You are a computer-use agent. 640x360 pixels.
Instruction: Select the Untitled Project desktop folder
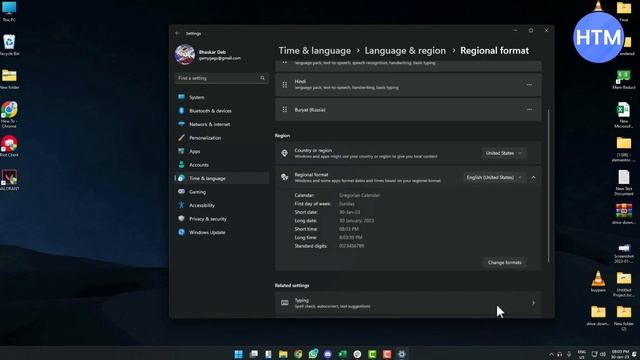(623, 284)
